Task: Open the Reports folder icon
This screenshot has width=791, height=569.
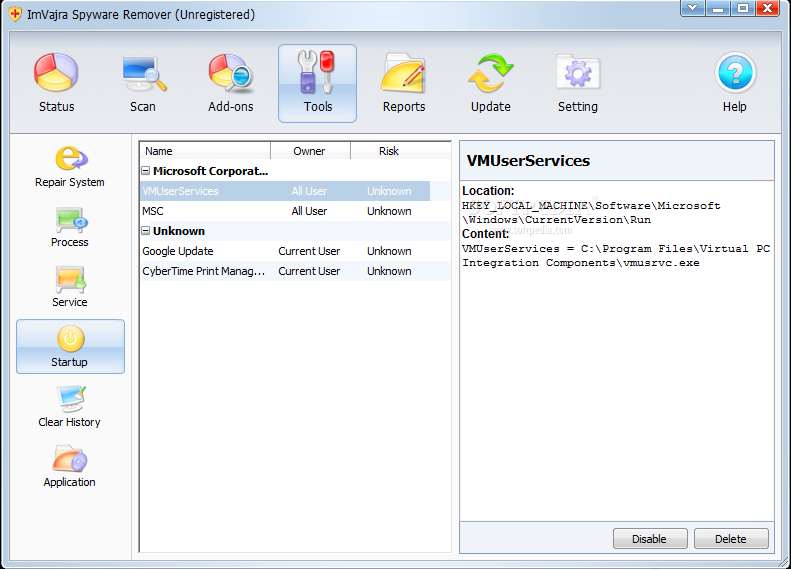Action: pyautogui.click(x=404, y=73)
